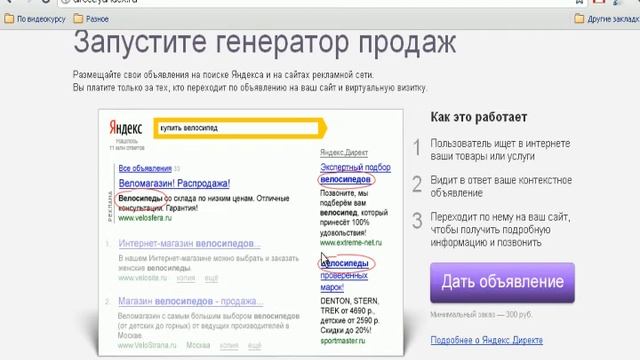Image resolution: width=640 pixels, height=360 pixels.
Task: Open the Разное bookmarks folder
Action: (91, 19)
